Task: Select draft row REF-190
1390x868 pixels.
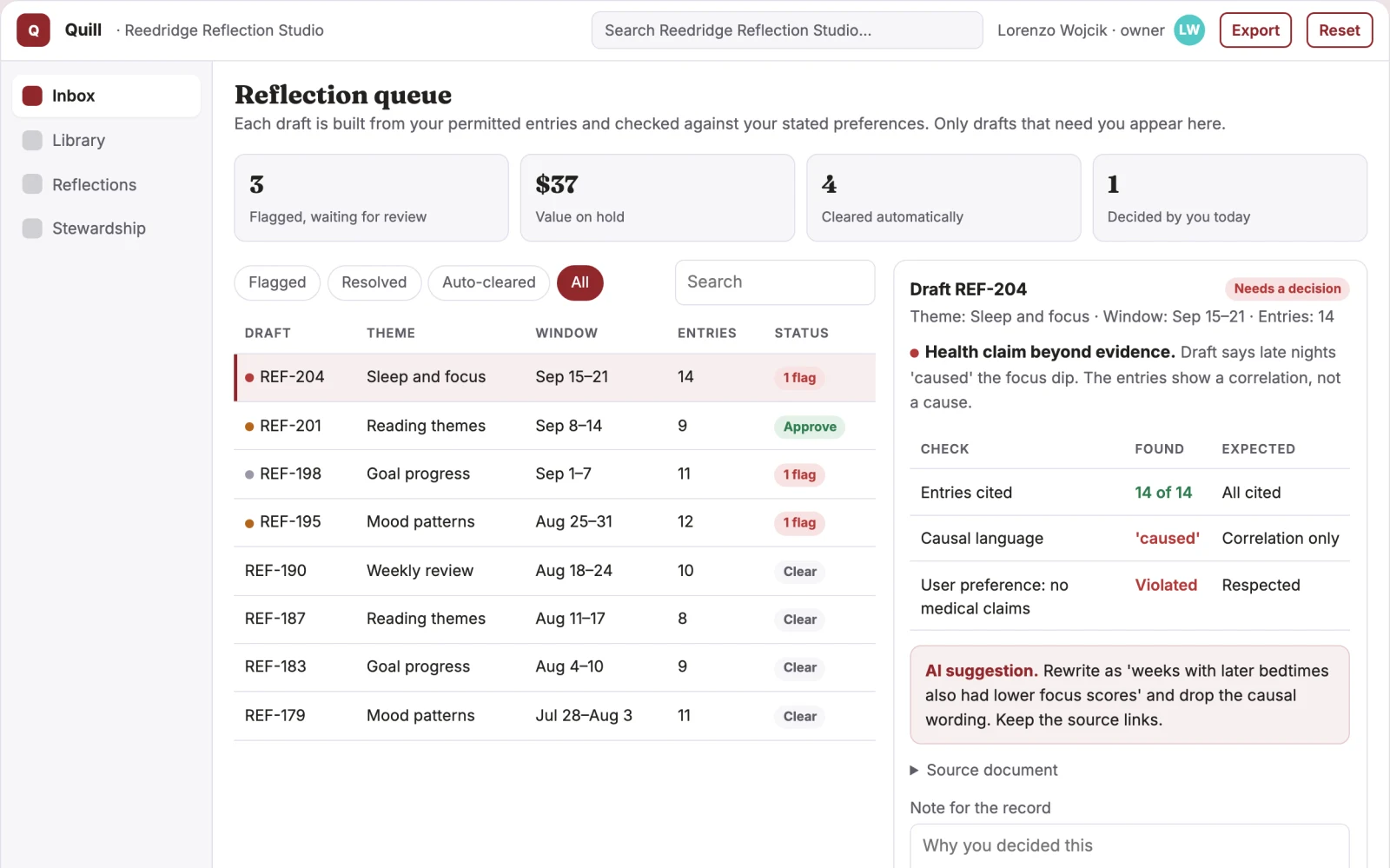Action: coord(554,571)
